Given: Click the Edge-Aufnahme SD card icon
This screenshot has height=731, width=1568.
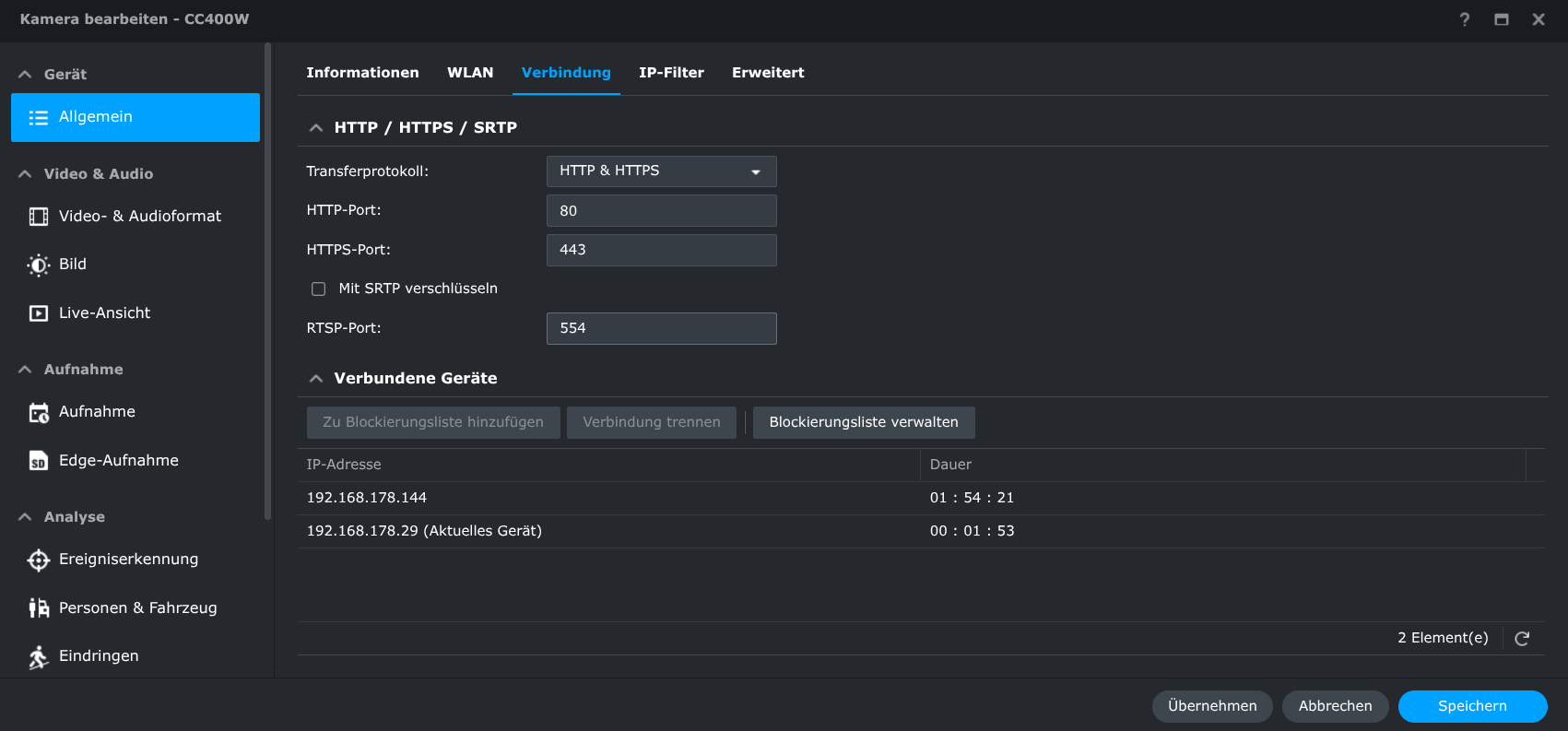Looking at the screenshot, I should pos(39,461).
